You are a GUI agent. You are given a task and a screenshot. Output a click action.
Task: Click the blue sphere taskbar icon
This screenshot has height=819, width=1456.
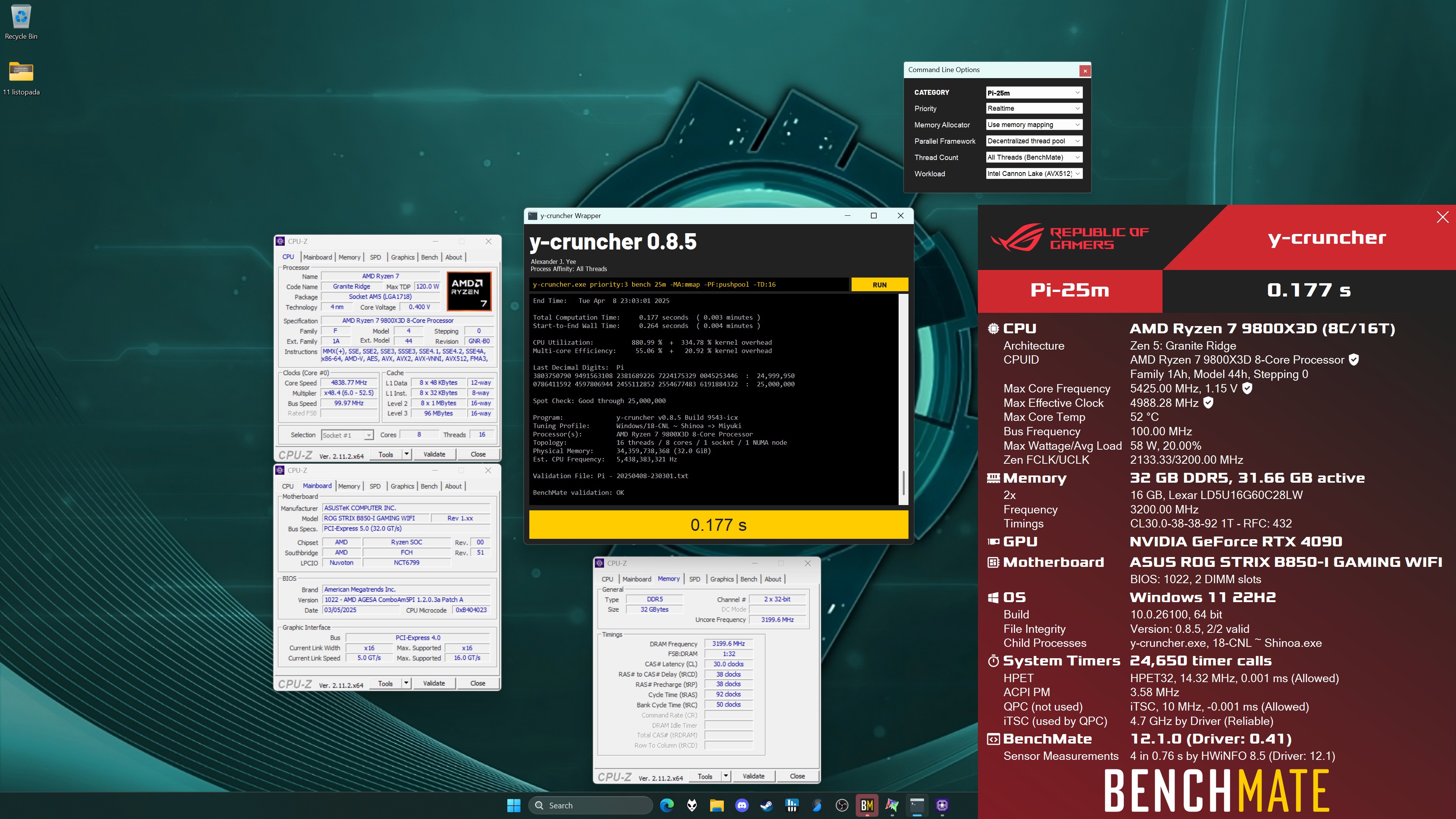coord(817,805)
